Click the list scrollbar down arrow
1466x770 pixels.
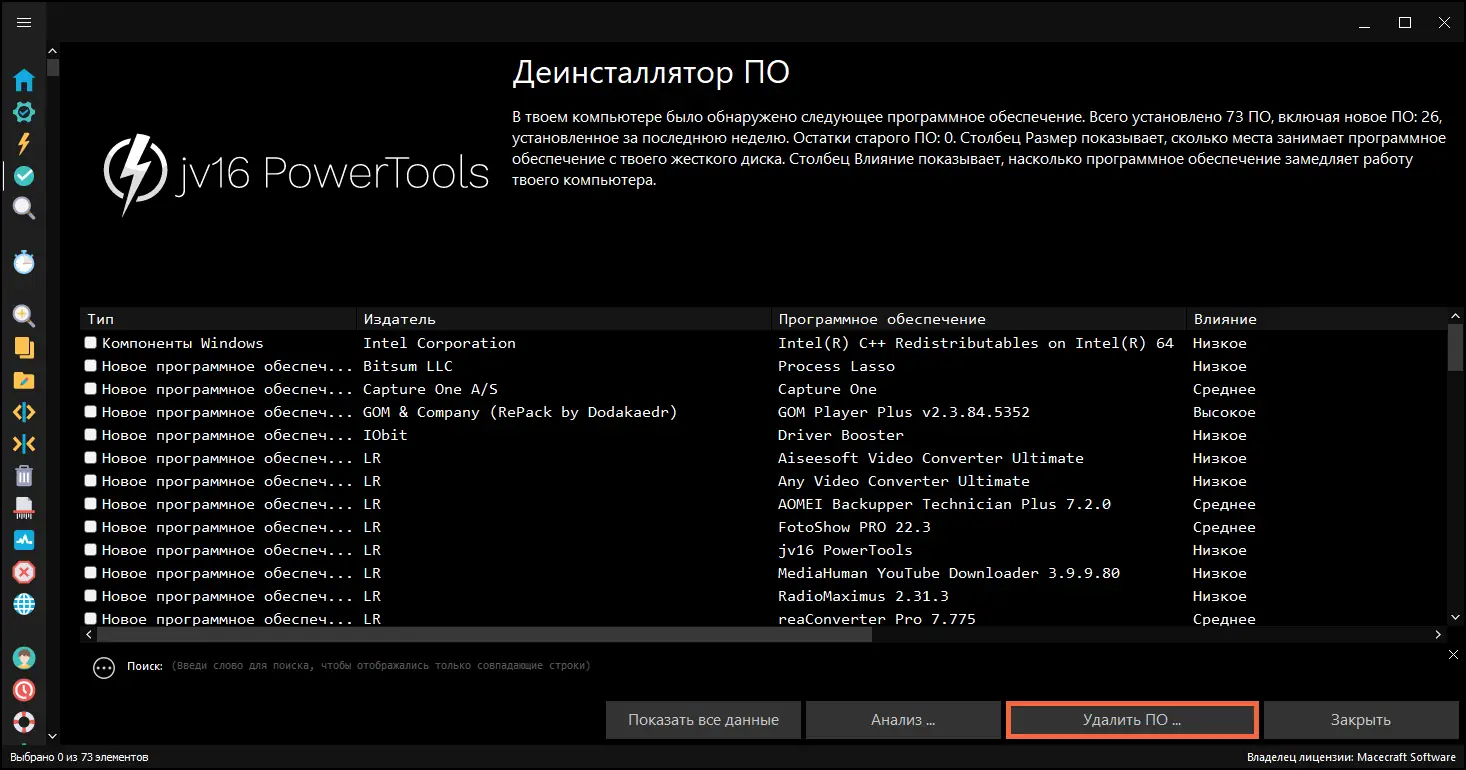pos(1456,618)
